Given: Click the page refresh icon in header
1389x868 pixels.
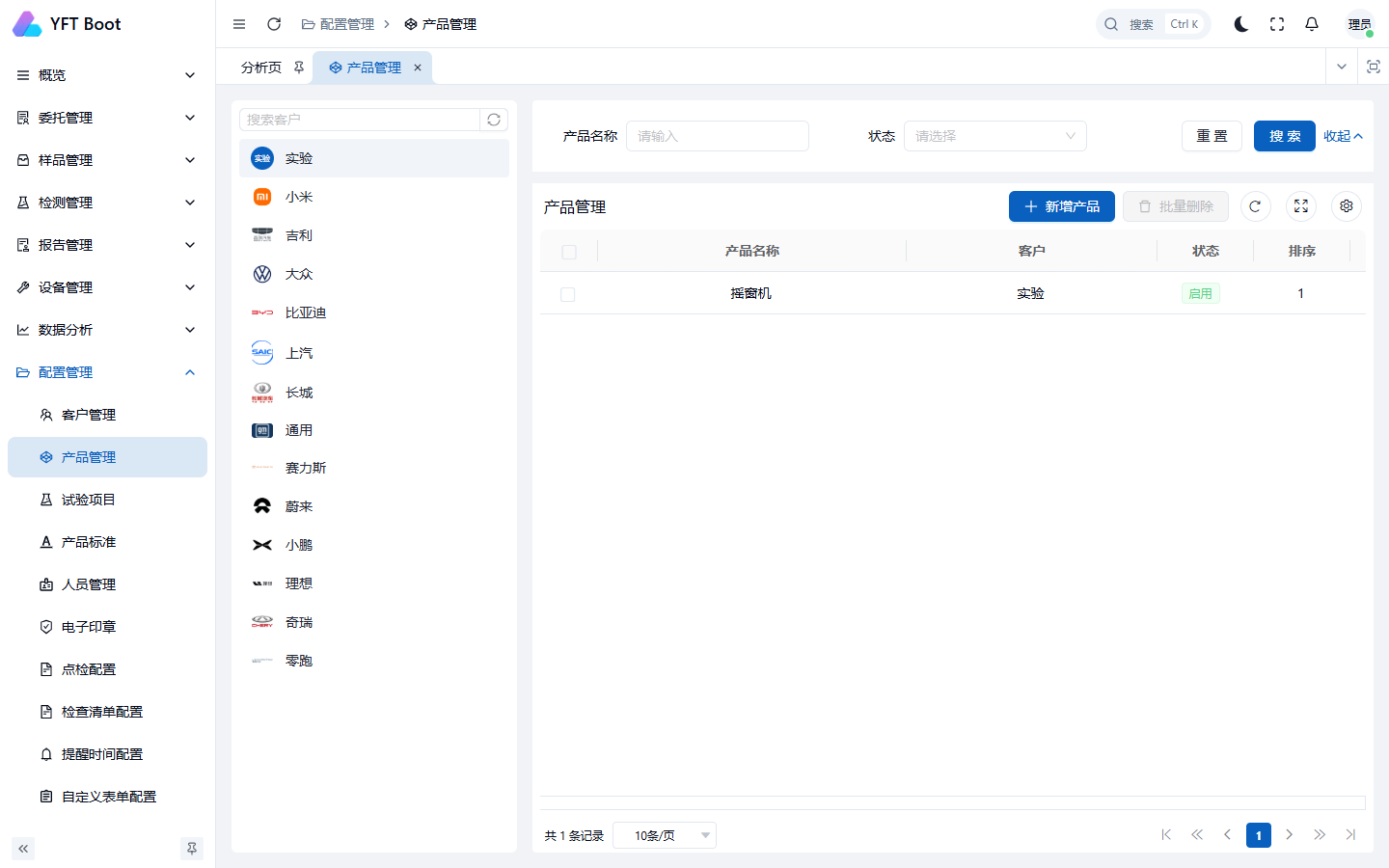Looking at the screenshot, I should (x=274, y=24).
